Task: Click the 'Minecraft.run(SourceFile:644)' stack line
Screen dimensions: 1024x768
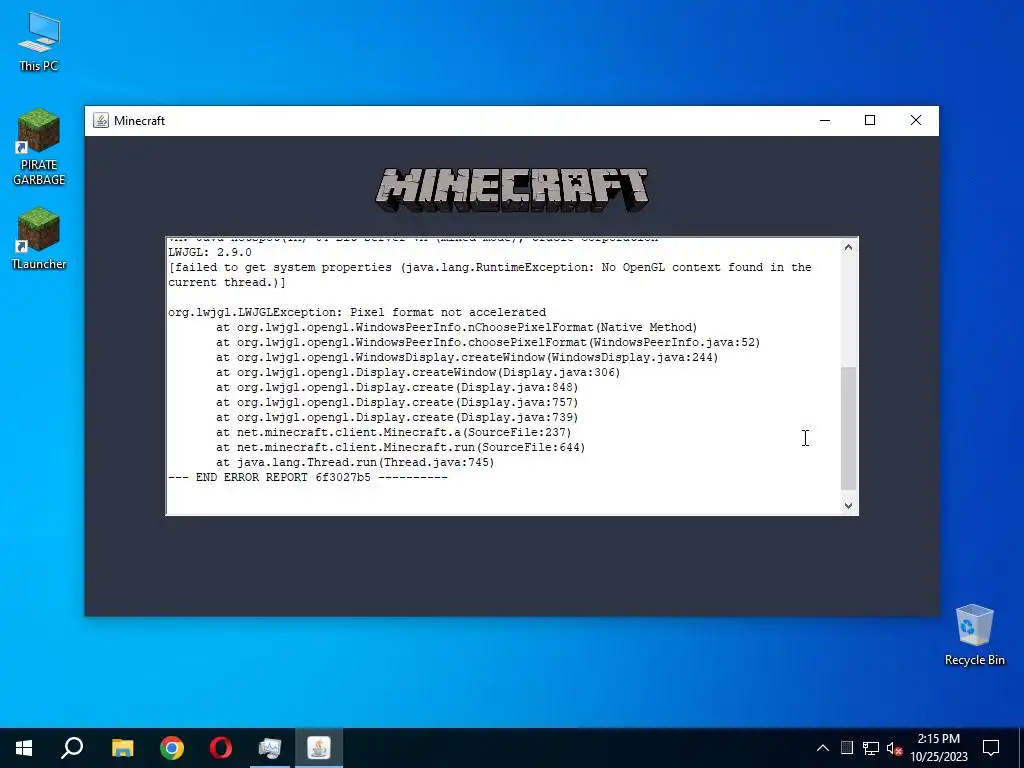Action: point(400,447)
